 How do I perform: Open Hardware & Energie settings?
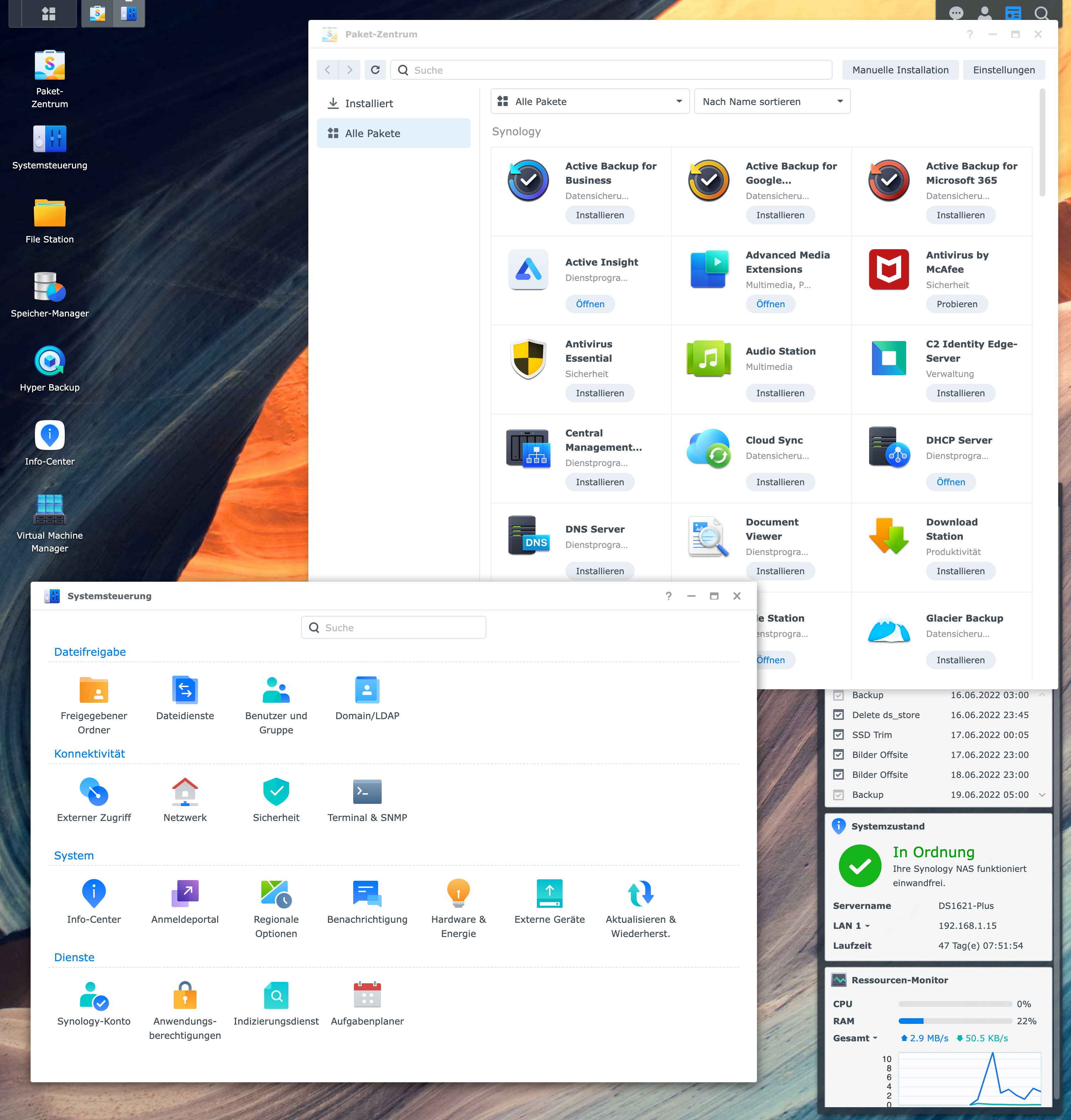click(x=458, y=893)
